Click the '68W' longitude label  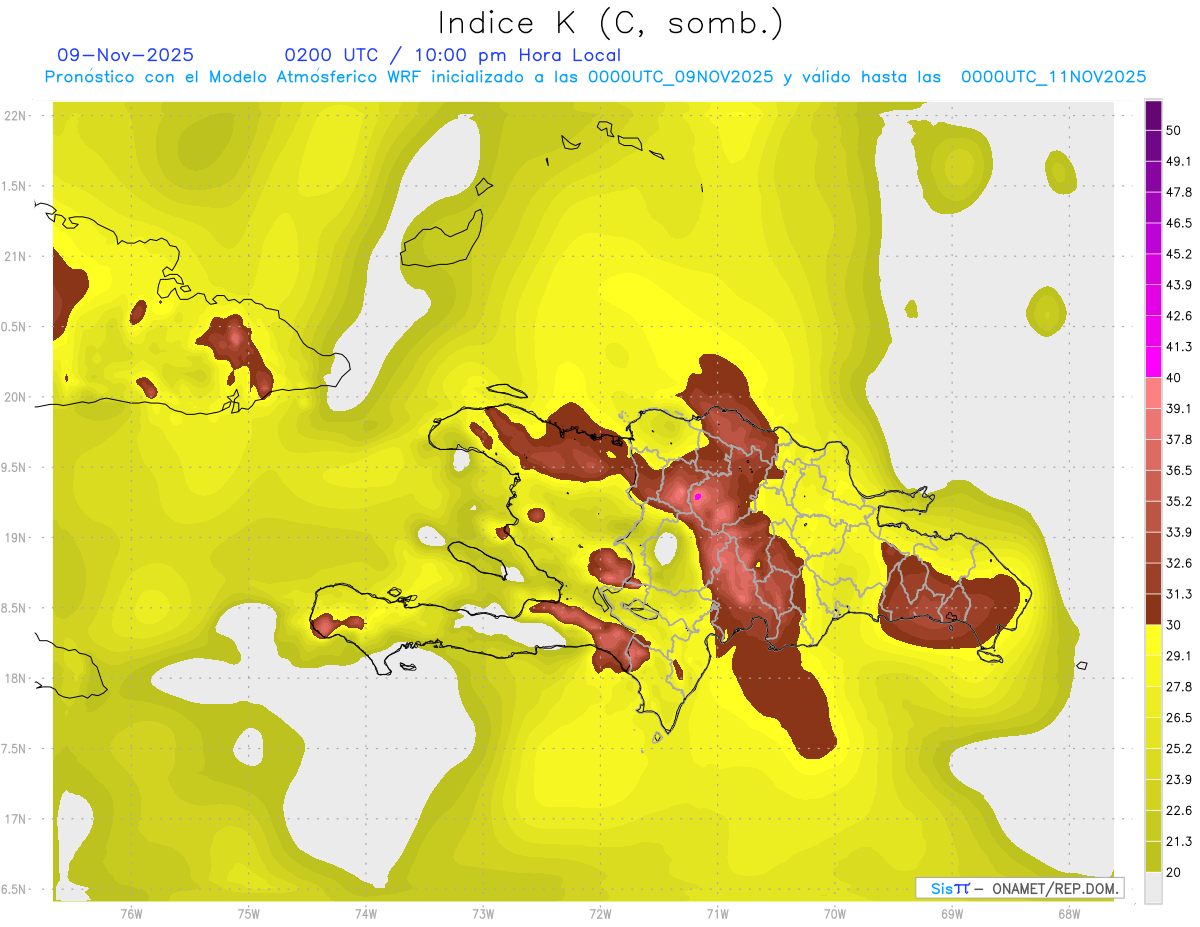[1069, 914]
